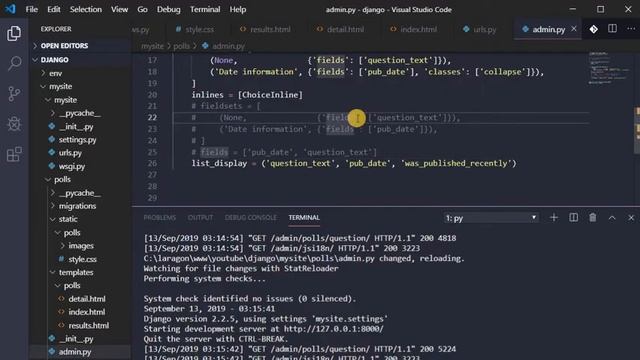The width and height of the screenshot is (640, 360).
Task: Switch to the detail.html editor tab
Action: tap(340, 29)
